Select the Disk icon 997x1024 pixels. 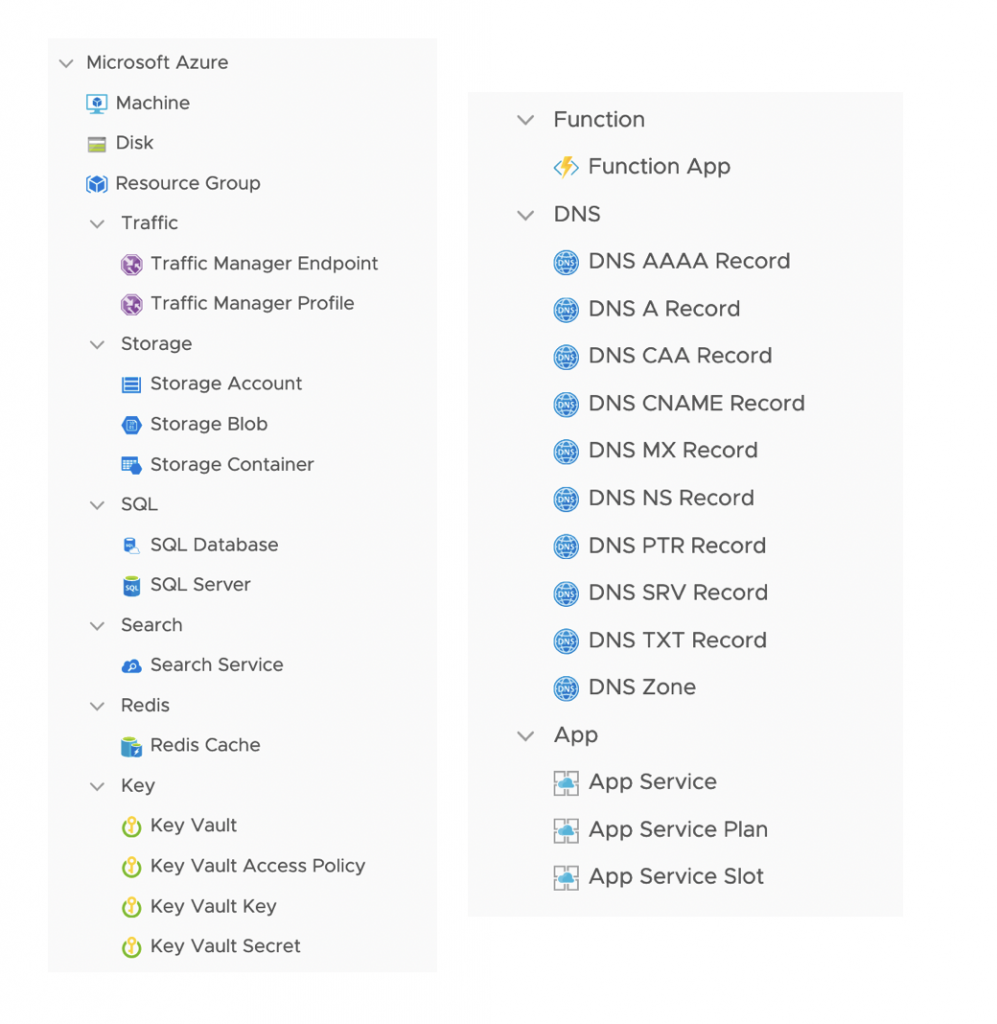(x=97, y=143)
